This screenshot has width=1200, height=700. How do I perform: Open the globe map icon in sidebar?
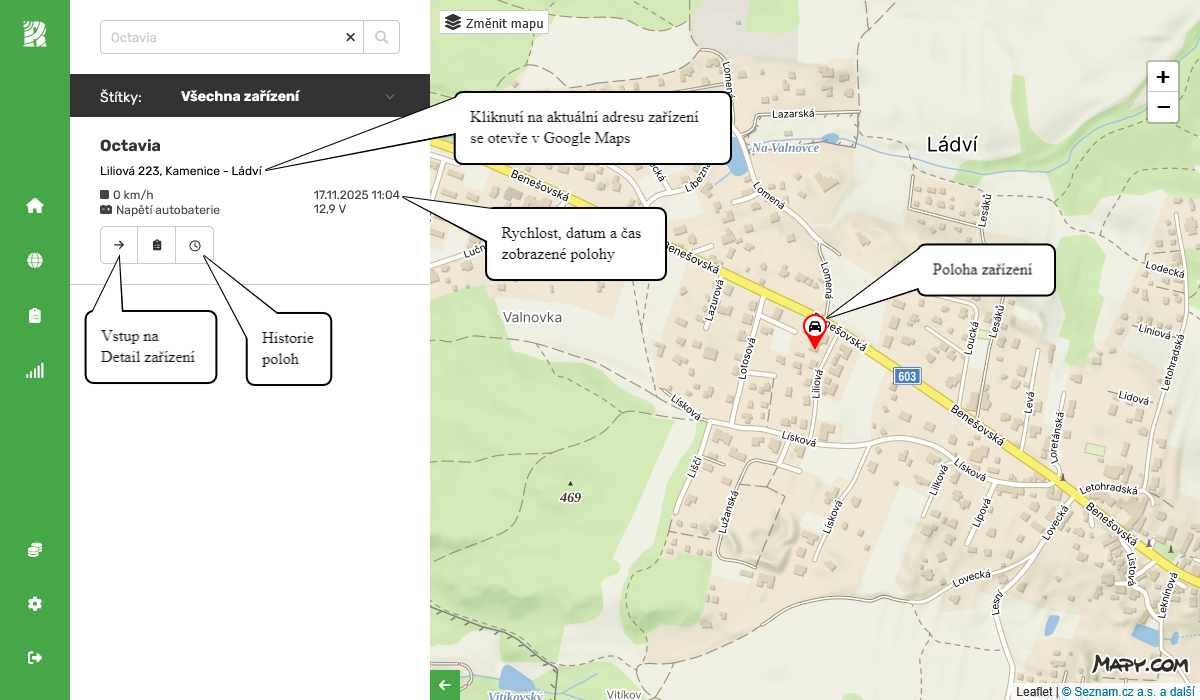pos(34,260)
